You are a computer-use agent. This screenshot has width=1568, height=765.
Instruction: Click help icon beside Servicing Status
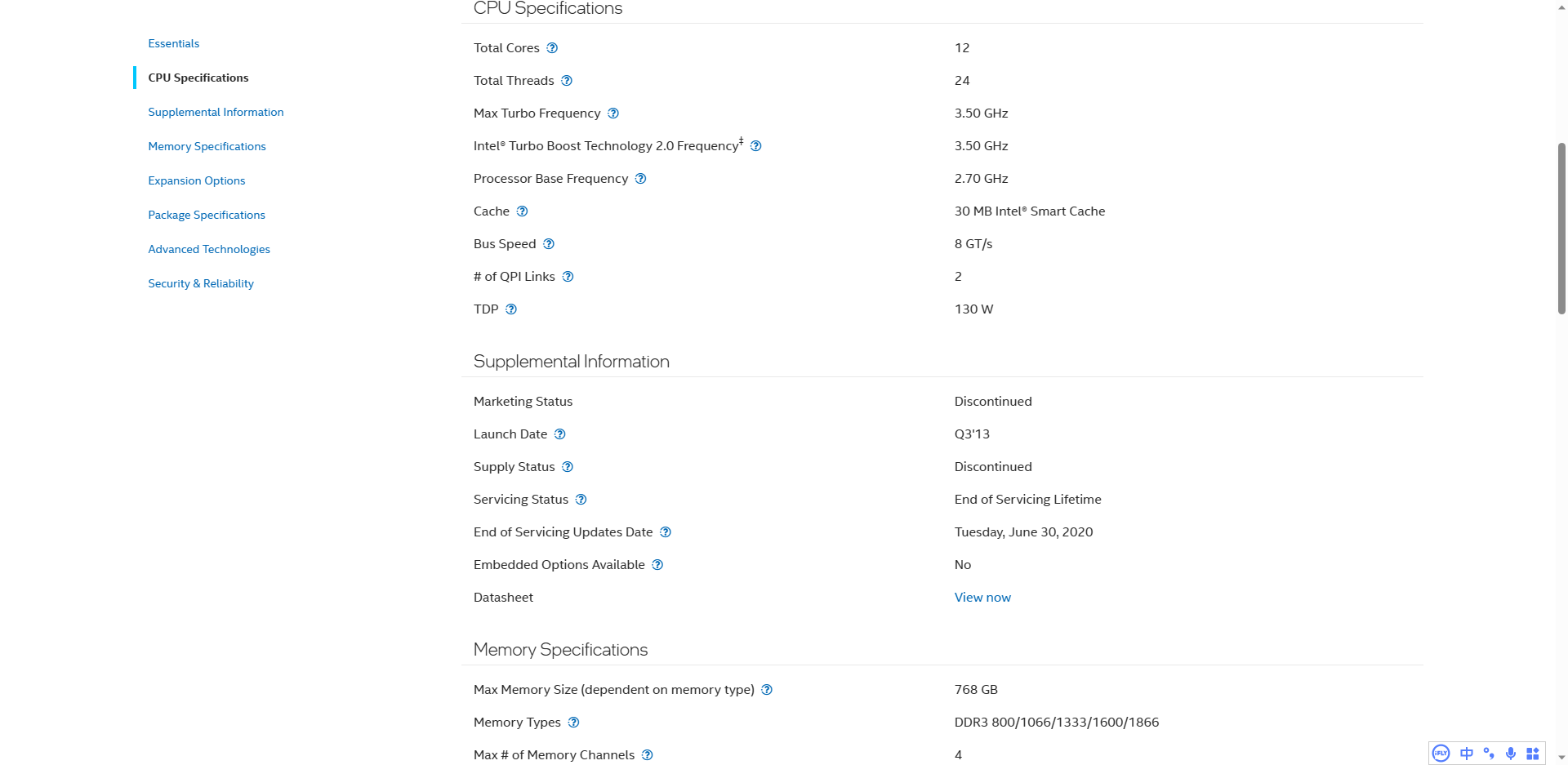click(x=581, y=500)
